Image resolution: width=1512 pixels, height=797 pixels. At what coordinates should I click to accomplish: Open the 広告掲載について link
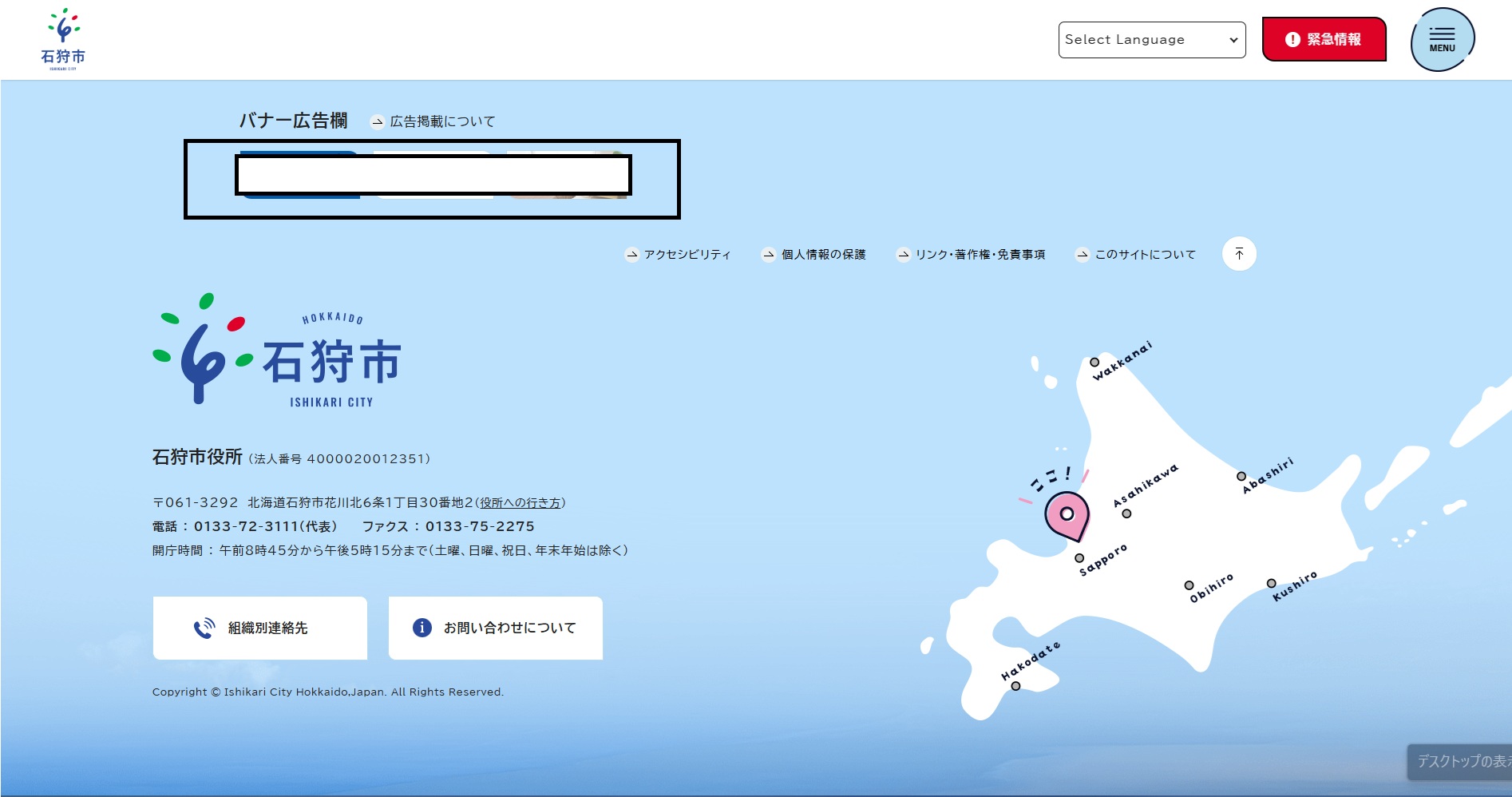[x=442, y=121]
